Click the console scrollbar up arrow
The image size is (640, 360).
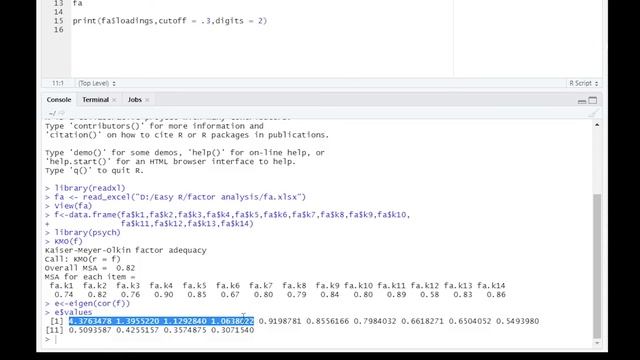point(597,124)
